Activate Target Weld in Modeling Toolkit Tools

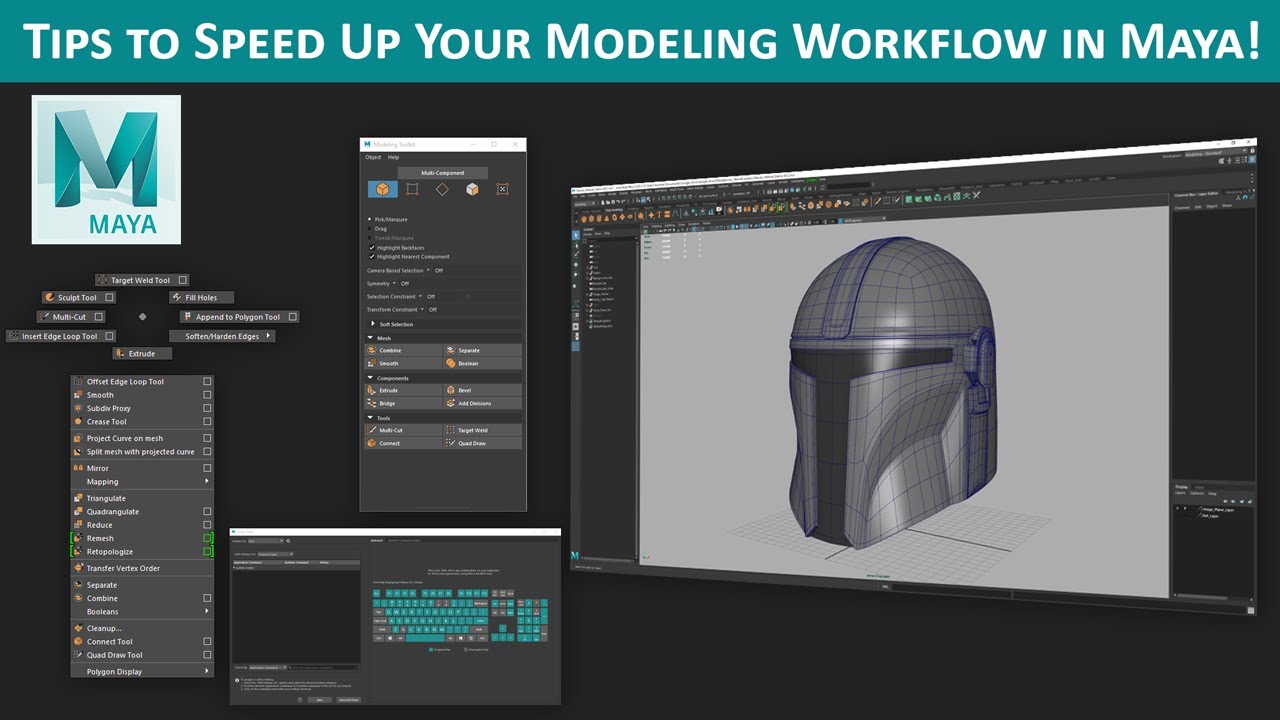(483, 430)
